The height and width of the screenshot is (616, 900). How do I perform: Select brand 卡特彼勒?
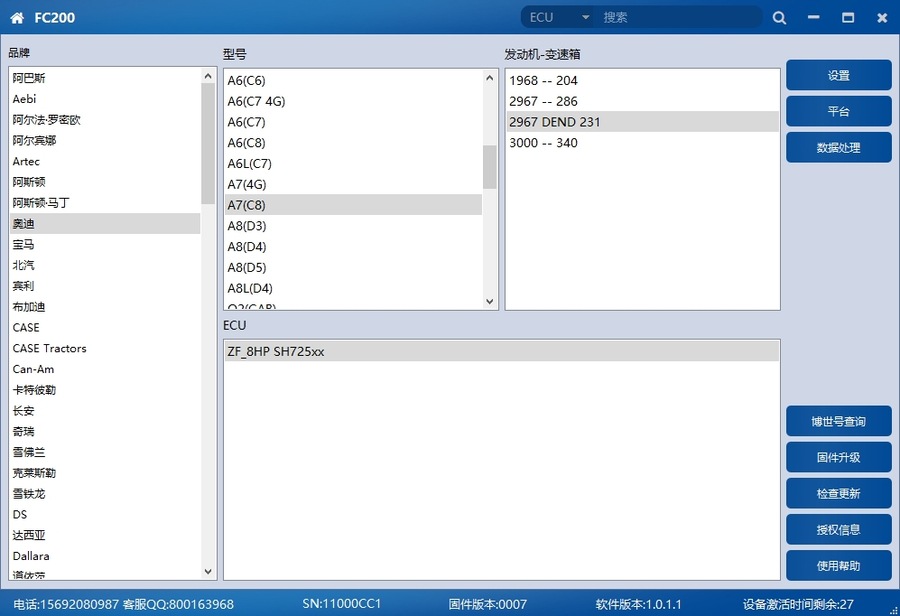(105, 390)
